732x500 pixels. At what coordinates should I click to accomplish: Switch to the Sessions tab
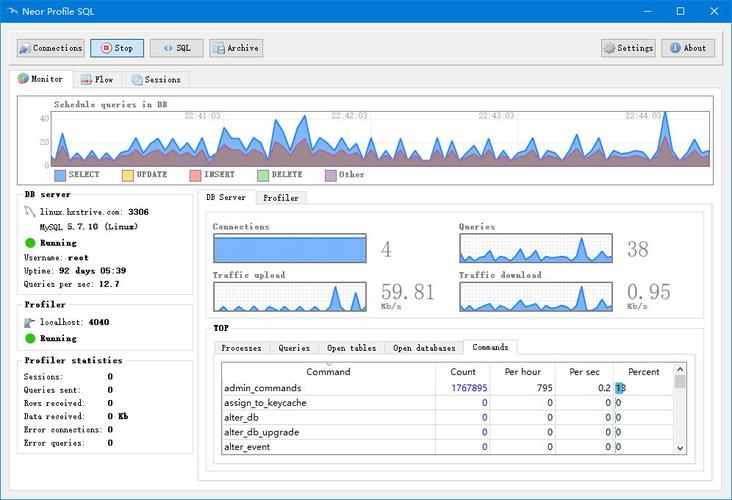pyautogui.click(x=156, y=80)
